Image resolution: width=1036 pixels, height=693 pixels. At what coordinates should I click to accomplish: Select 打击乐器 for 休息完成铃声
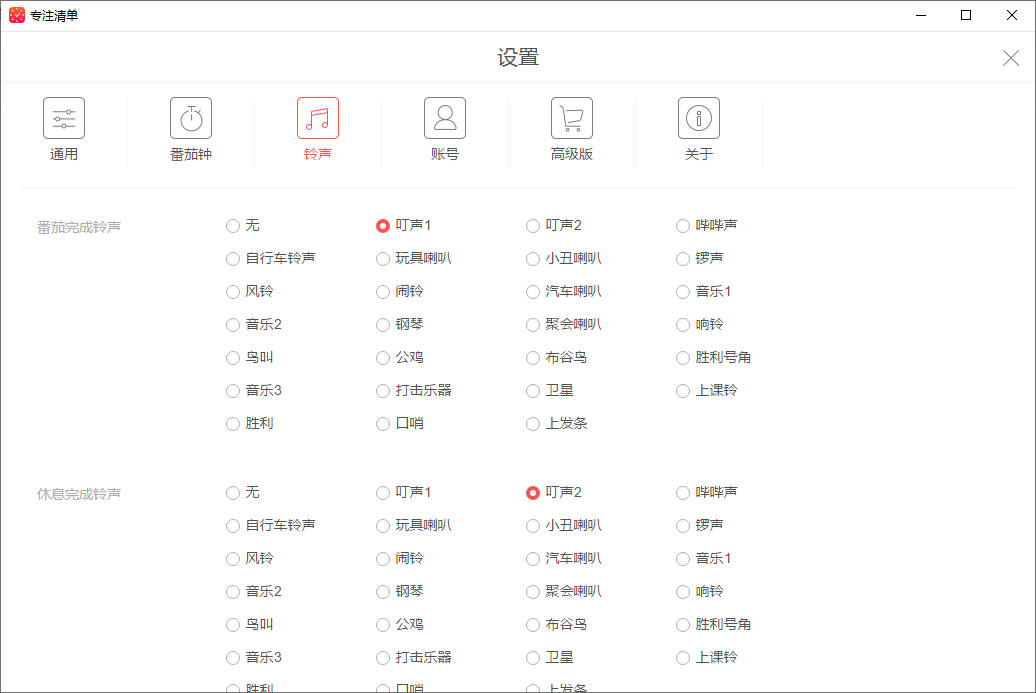pos(383,658)
